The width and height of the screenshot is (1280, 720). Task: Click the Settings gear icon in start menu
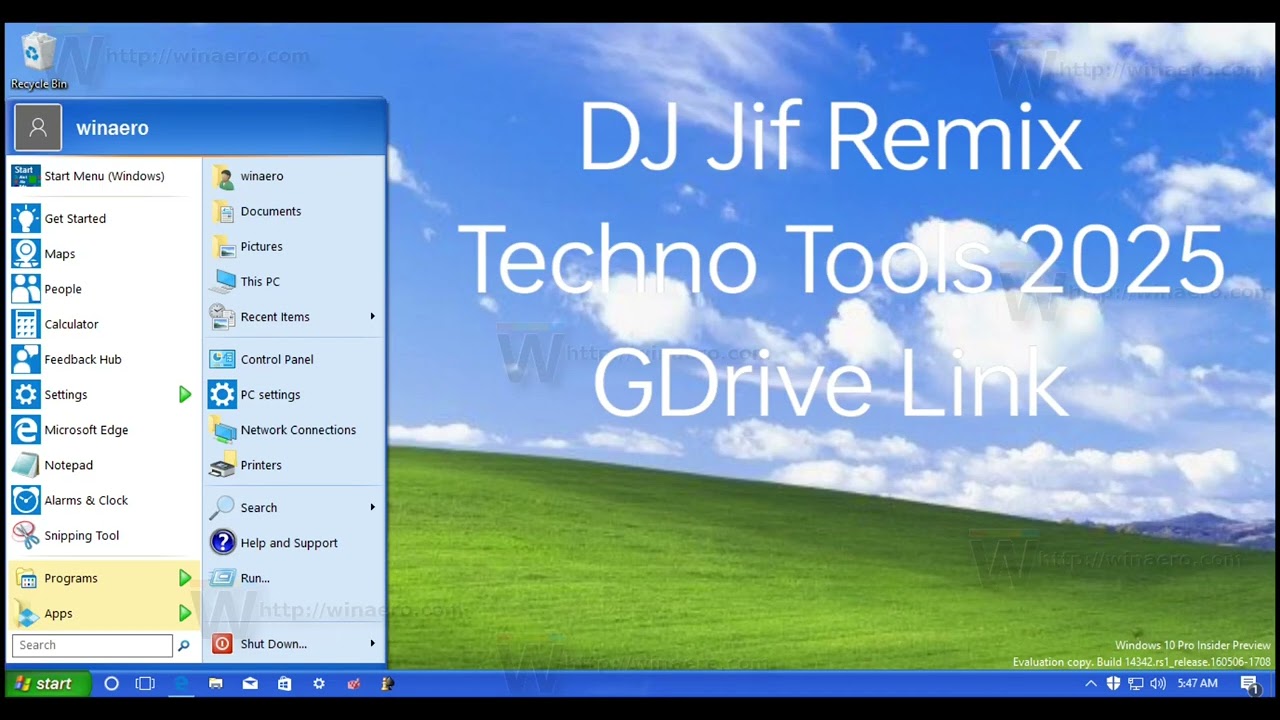coord(26,394)
